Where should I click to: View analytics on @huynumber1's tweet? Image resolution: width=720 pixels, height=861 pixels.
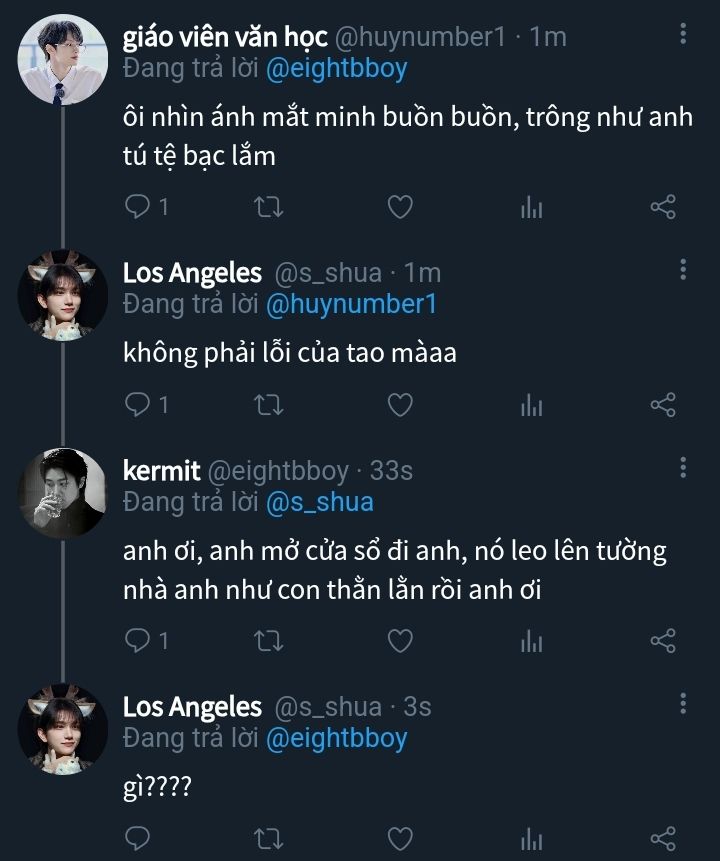pyautogui.click(x=531, y=207)
